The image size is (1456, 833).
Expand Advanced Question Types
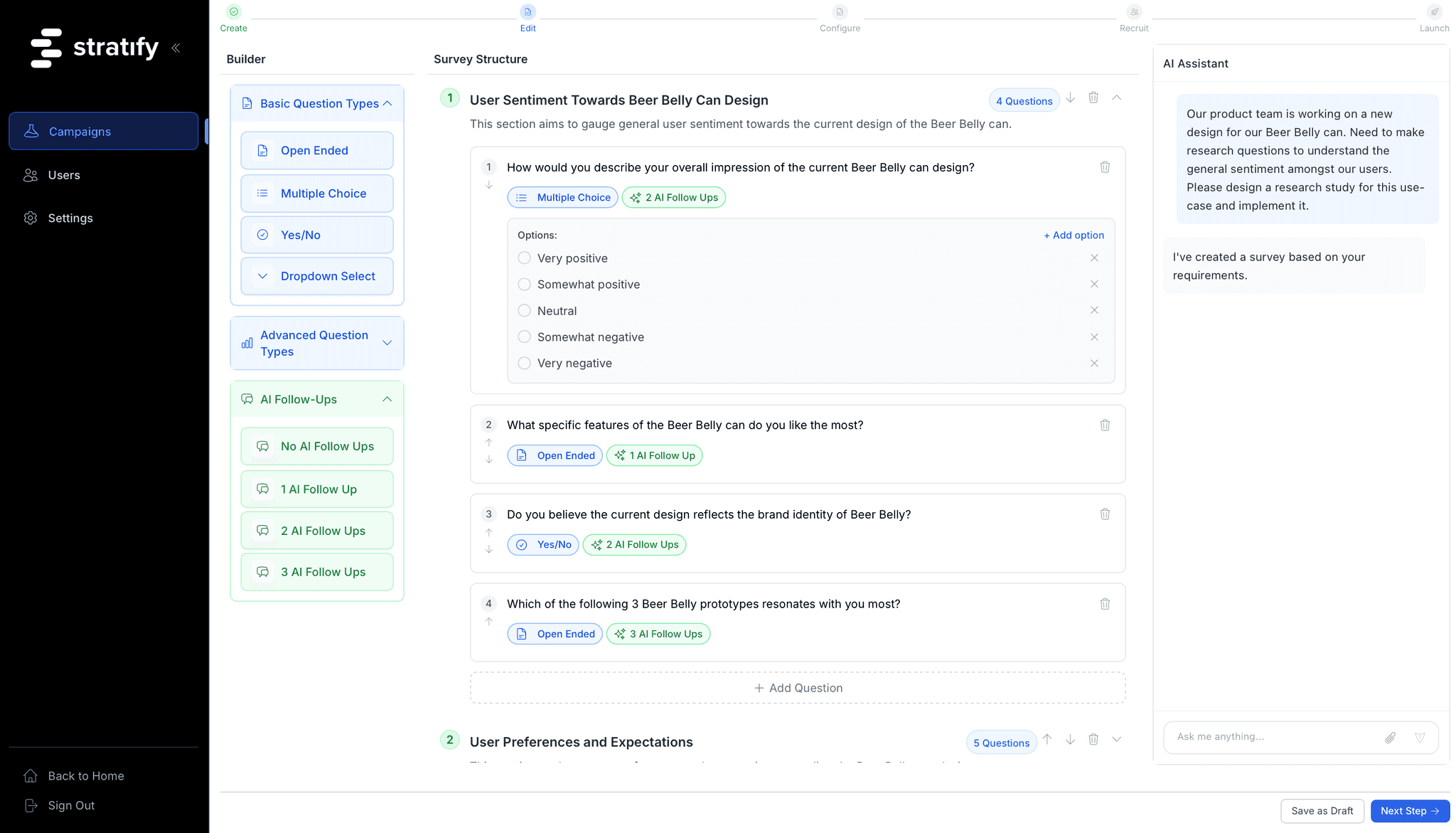[x=387, y=343]
